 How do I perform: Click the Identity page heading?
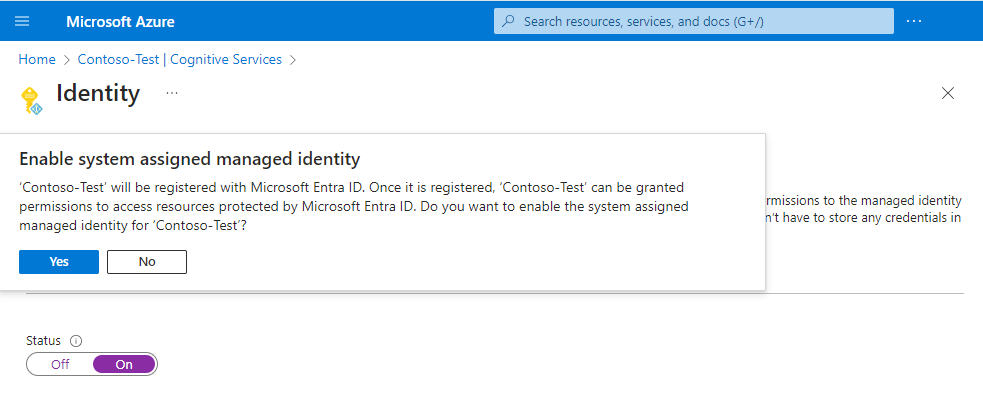tap(98, 93)
